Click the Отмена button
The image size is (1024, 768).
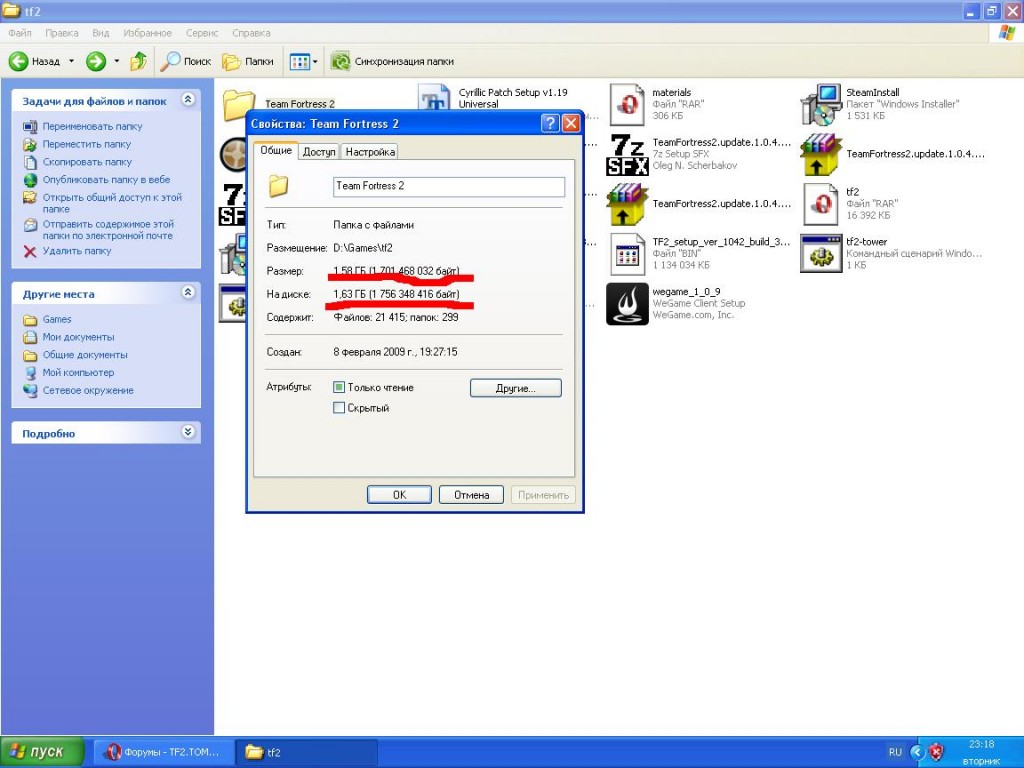[x=472, y=495]
